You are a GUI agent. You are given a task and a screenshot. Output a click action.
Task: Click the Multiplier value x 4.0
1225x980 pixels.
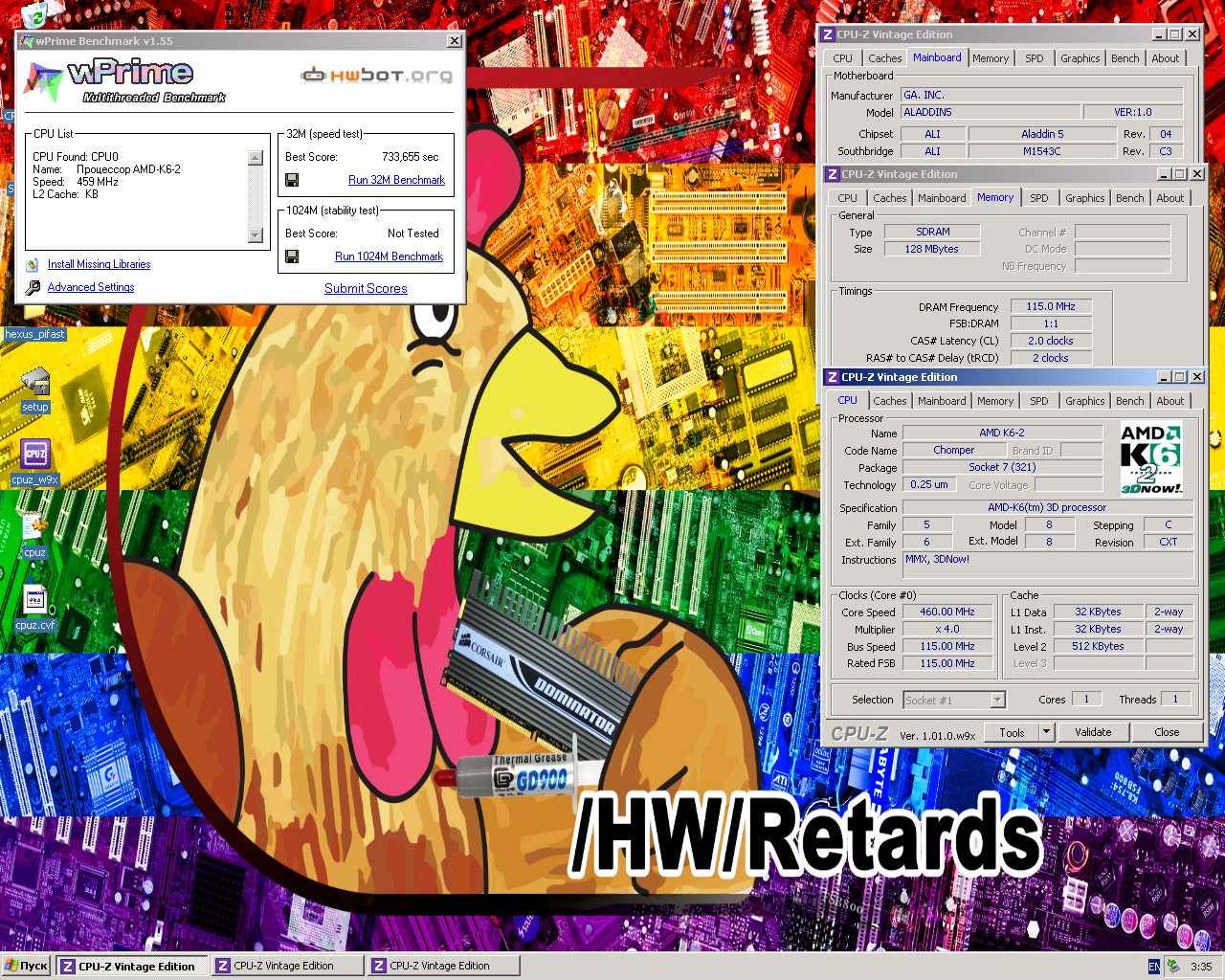[x=947, y=629]
